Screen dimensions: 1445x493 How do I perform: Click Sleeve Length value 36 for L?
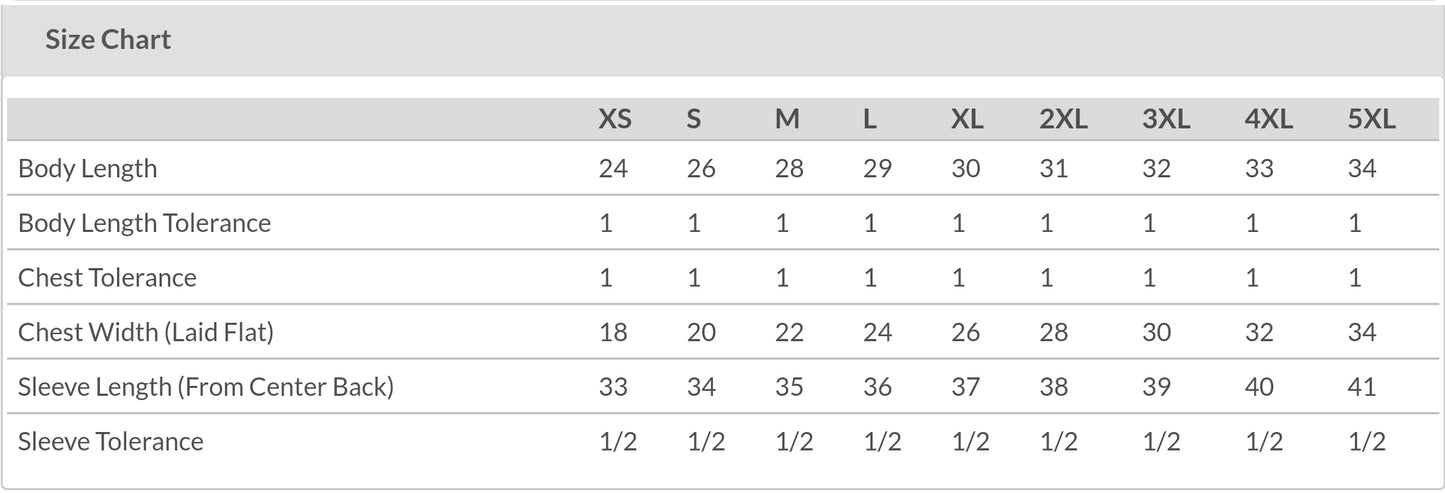(x=877, y=386)
